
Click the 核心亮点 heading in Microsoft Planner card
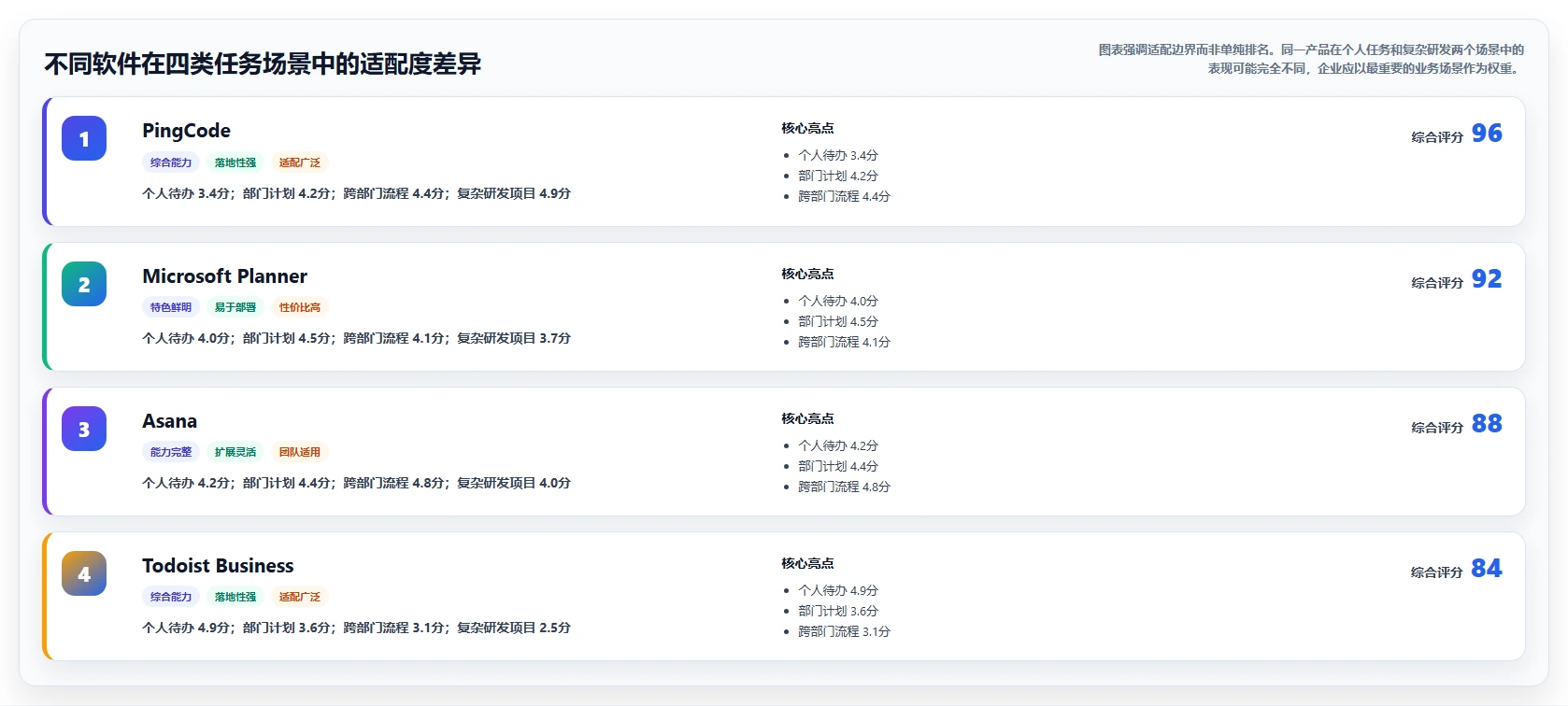807,274
